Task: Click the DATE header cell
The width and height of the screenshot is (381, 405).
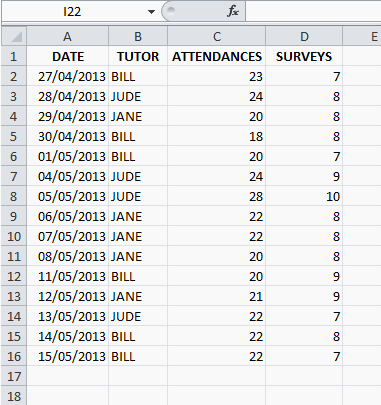Action: point(68,56)
